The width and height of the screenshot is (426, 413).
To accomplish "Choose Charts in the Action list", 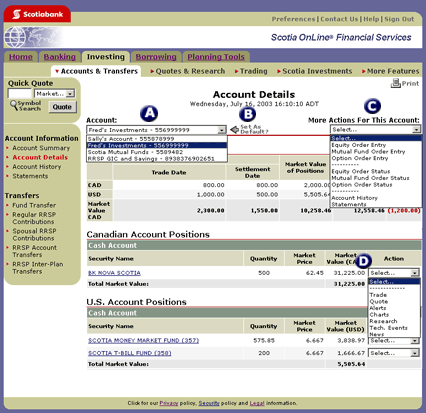I will pos(379,315).
